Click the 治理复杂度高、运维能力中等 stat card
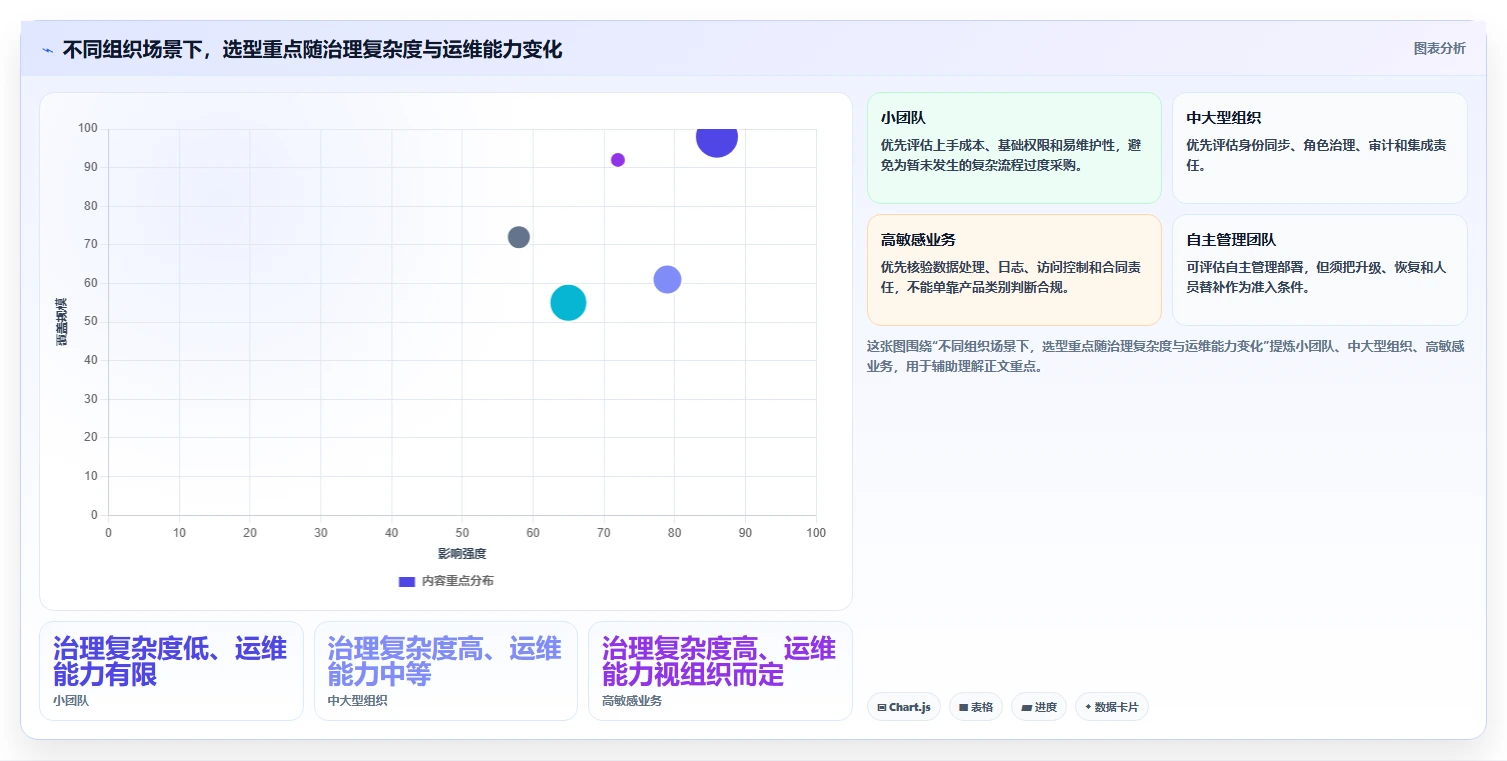 446,671
